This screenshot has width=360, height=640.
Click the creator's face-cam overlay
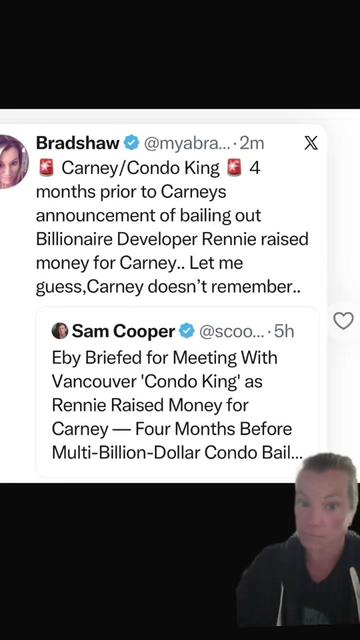click(298, 539)
